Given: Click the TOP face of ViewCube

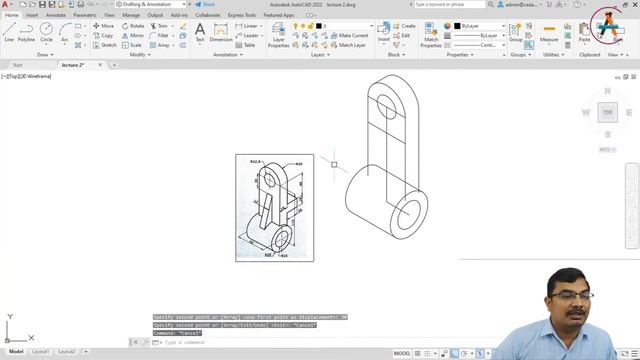Looking at the screenshot, I should coord(607,112).
